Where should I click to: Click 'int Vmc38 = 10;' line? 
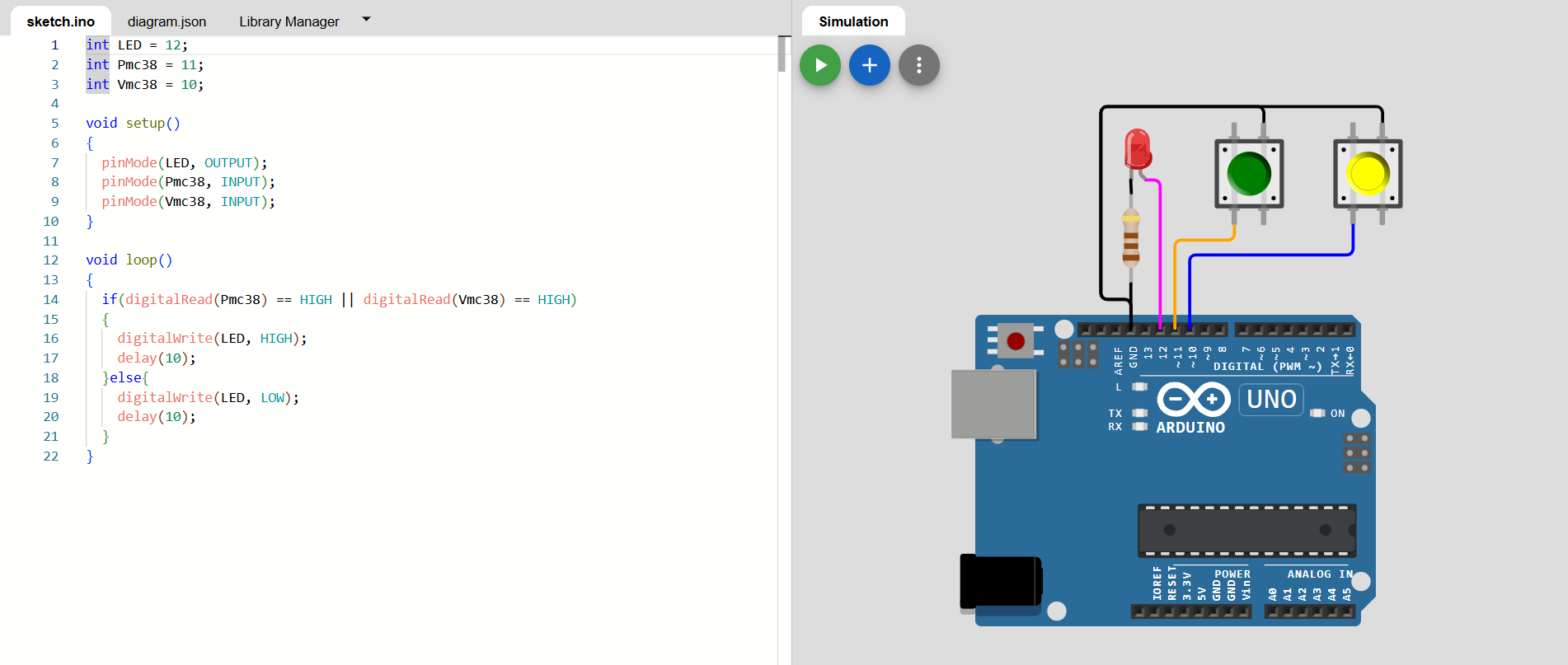pos(145,84)
